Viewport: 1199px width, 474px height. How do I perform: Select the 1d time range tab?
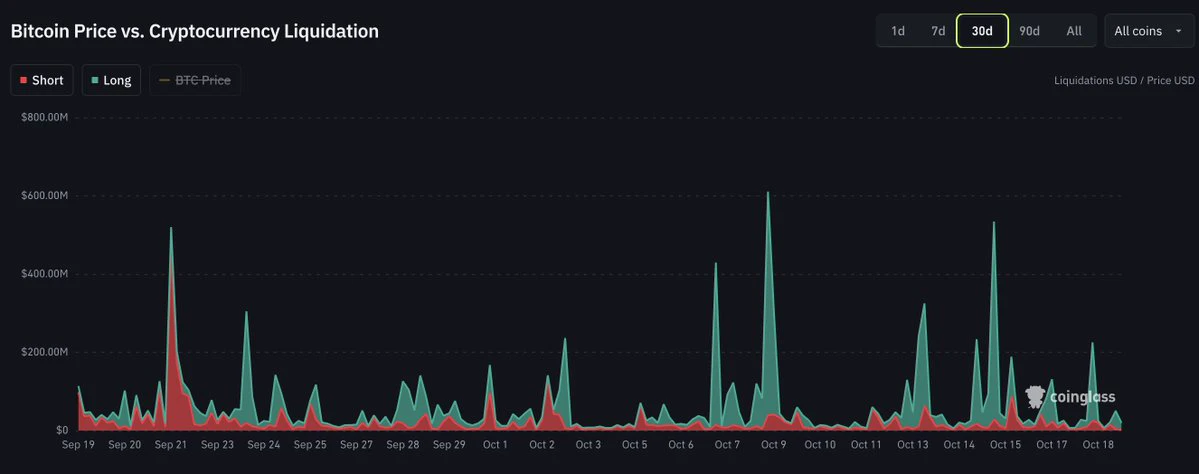coord(898,31)
